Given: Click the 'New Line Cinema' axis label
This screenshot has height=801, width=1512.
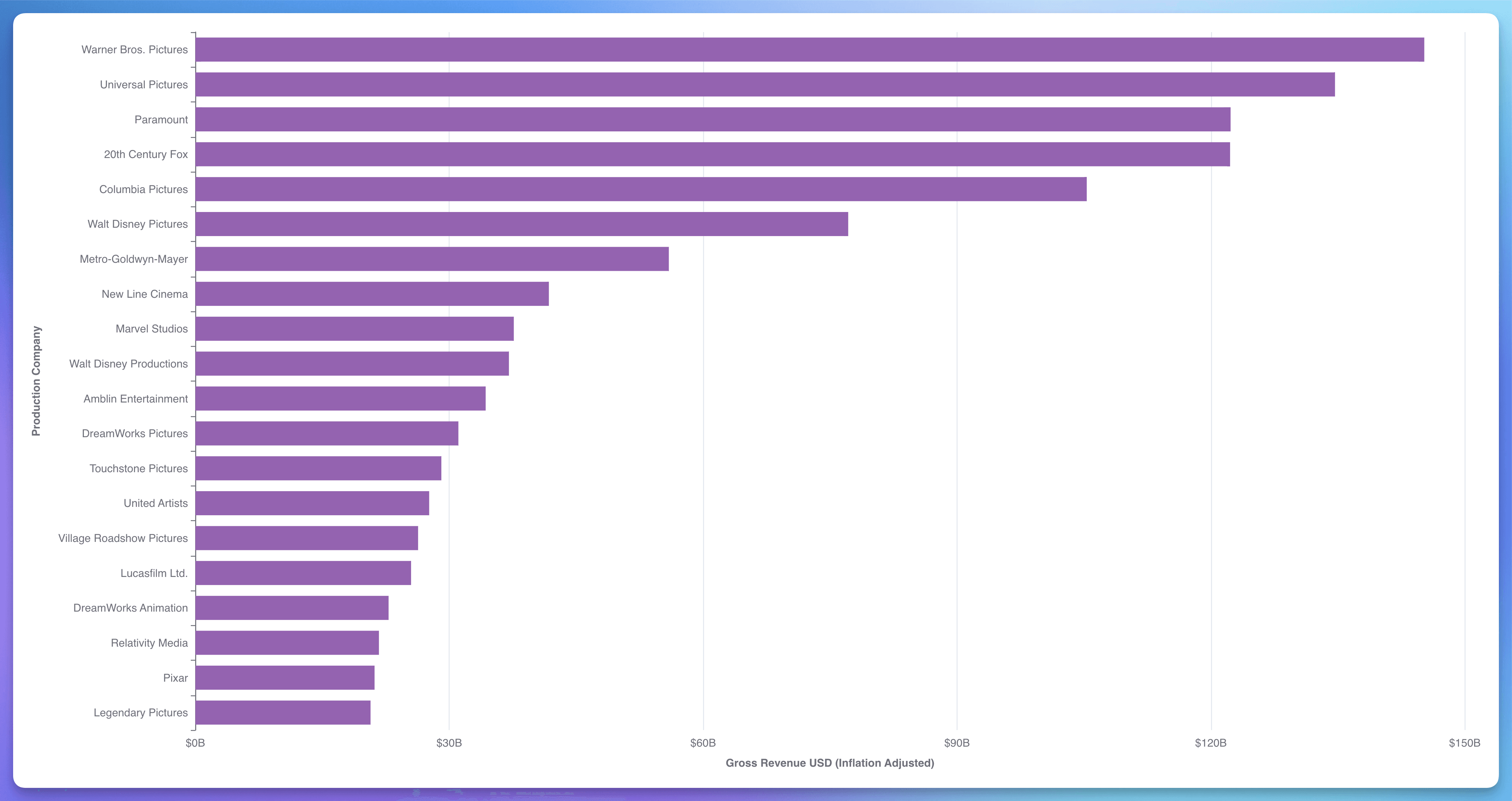Looking at the screenshot, I should (145, 294).
